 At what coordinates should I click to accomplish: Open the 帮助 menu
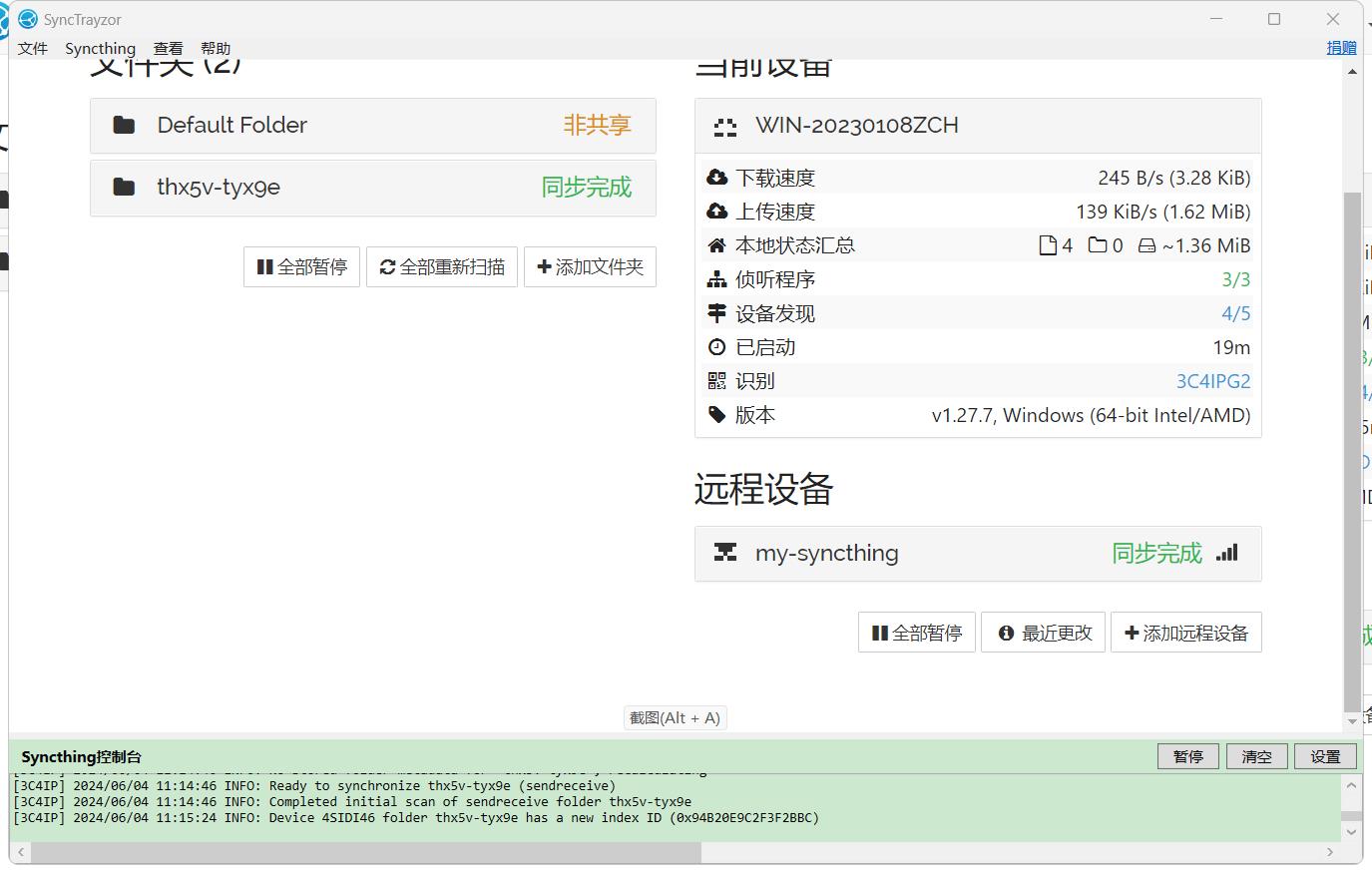(x=216, y=48)
